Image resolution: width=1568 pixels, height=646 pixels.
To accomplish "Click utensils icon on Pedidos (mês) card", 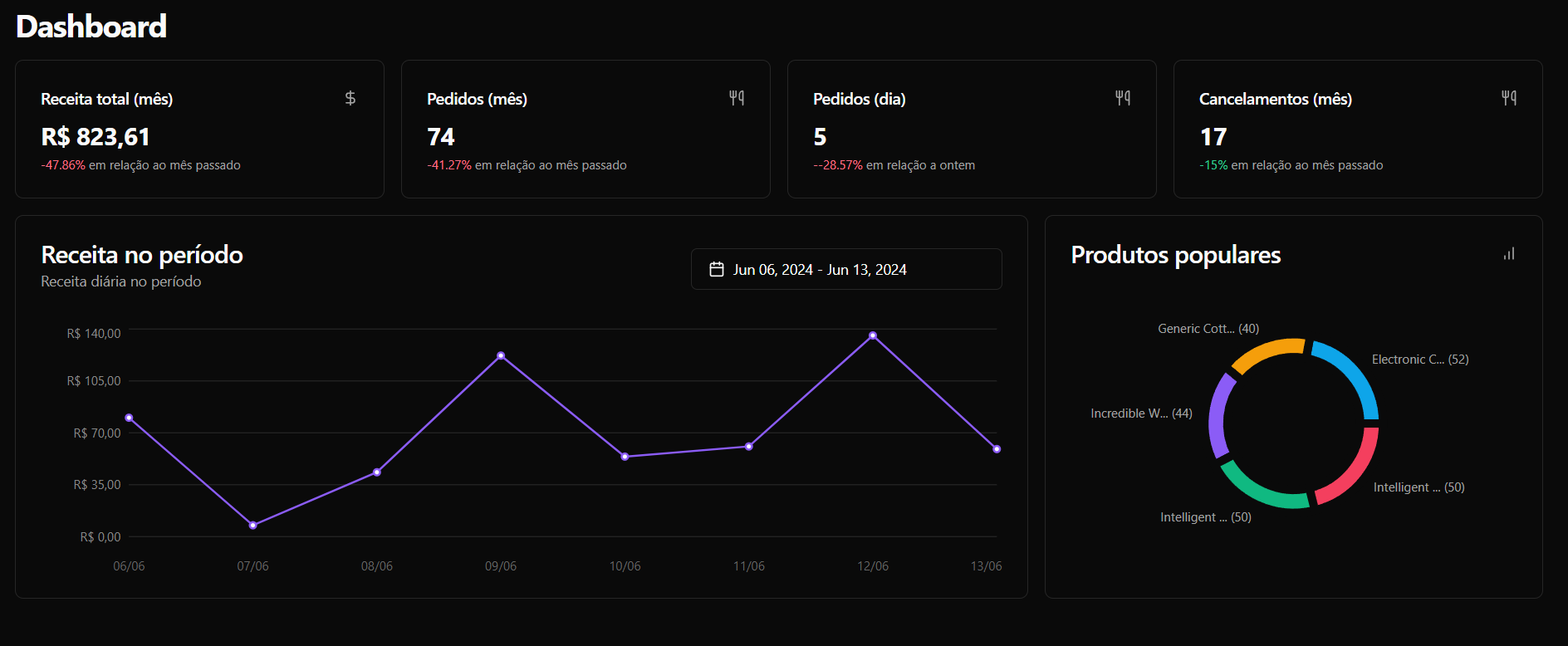I will (x=736, y=98).
